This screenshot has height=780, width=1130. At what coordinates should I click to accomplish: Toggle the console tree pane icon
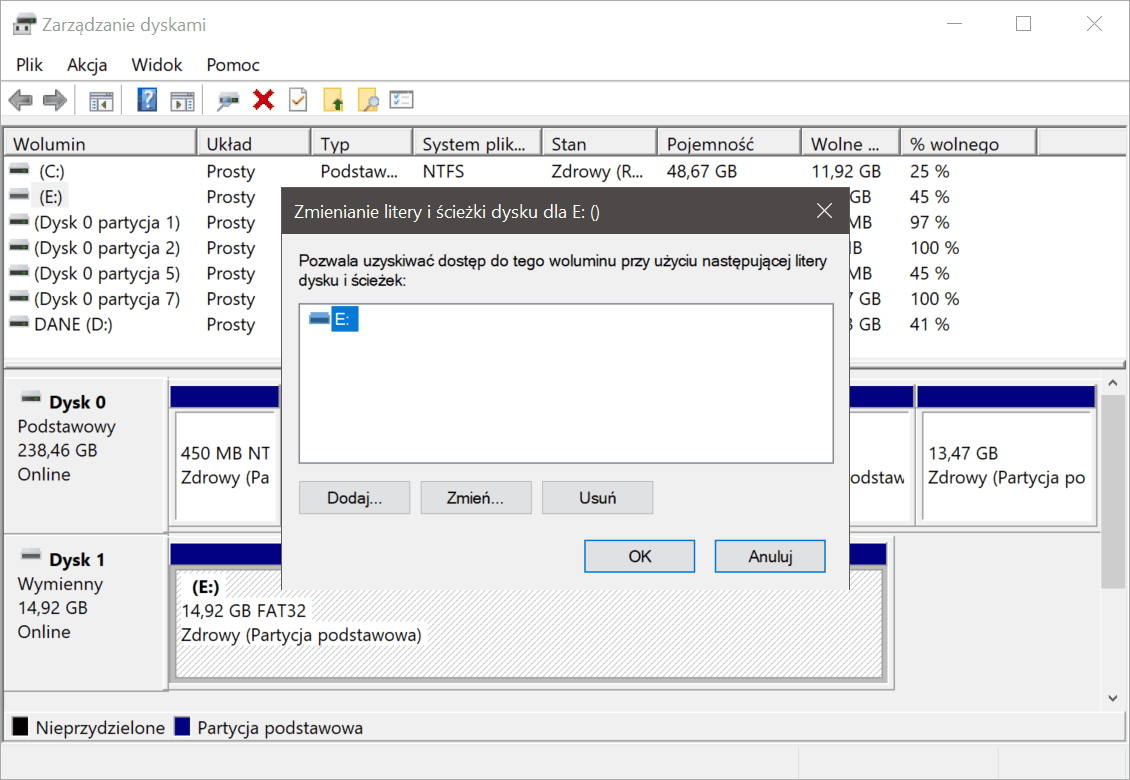(x=101, y=100)
